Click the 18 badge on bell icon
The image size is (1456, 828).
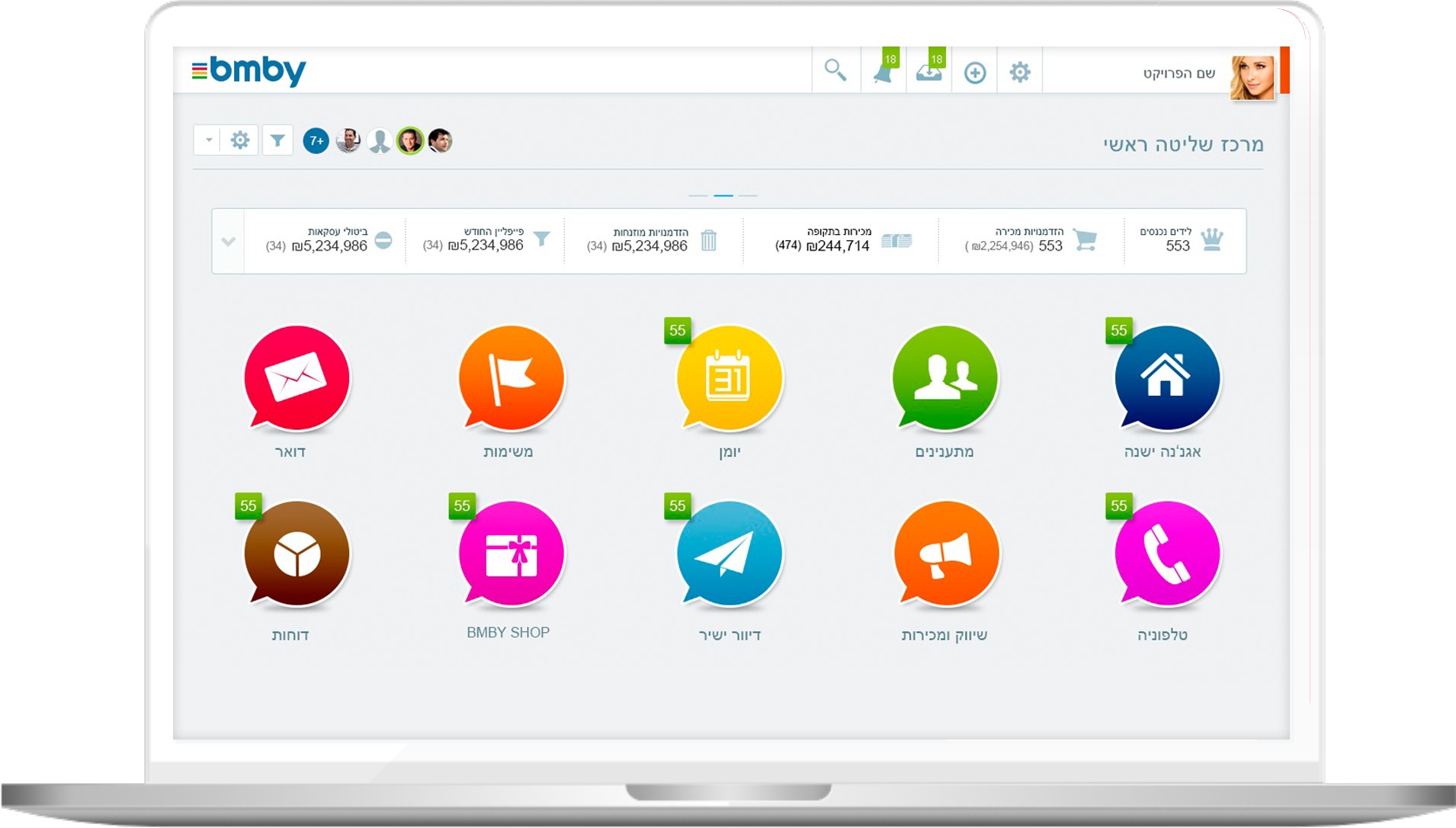point(890,59)
